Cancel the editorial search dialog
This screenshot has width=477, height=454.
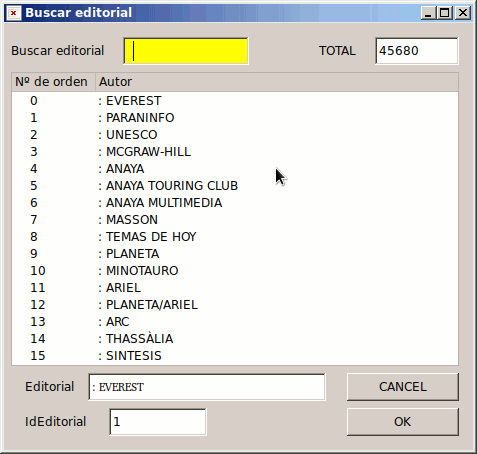(403, 387)
